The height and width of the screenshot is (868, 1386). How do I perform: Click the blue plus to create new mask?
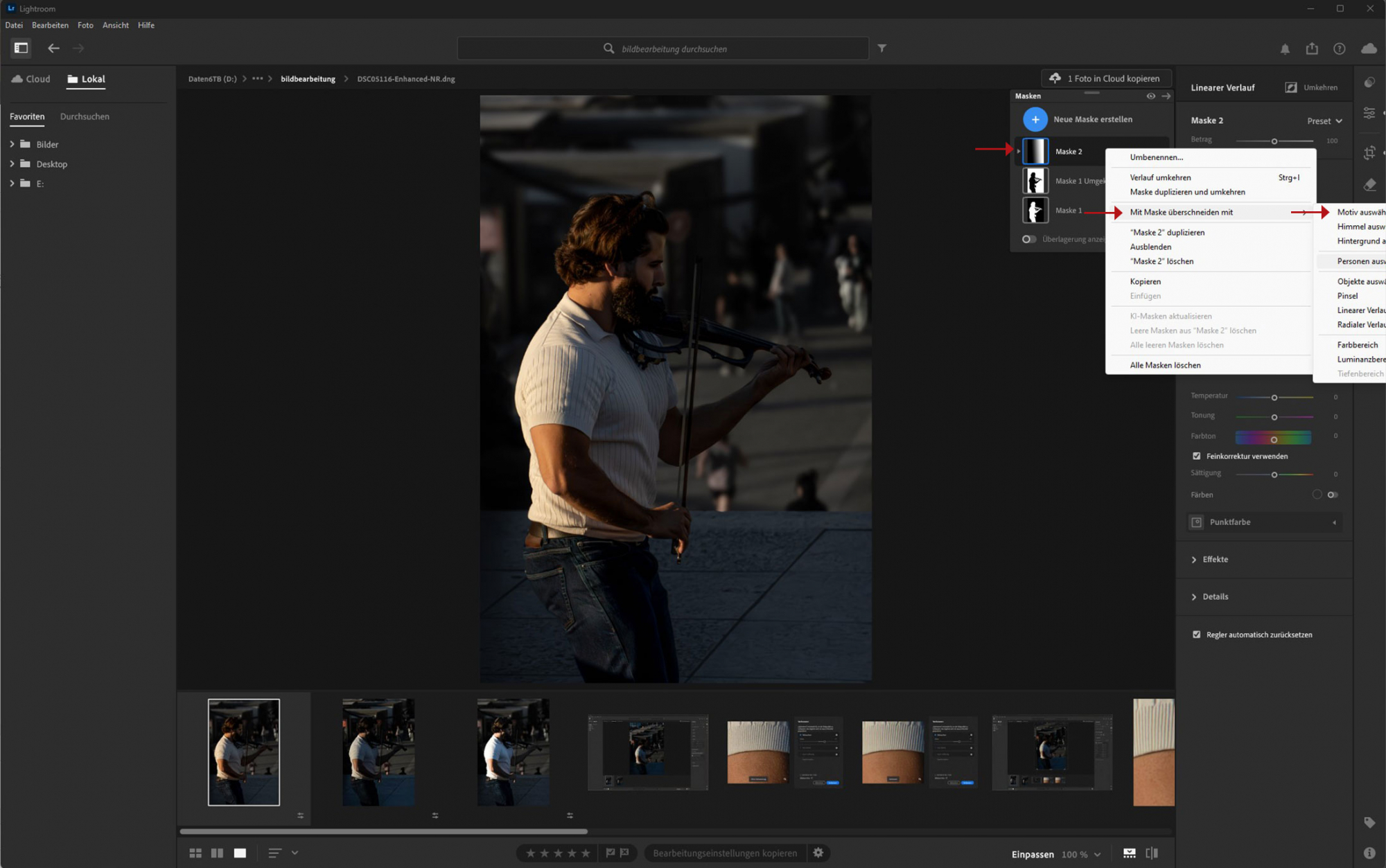tap(1035, 119)
